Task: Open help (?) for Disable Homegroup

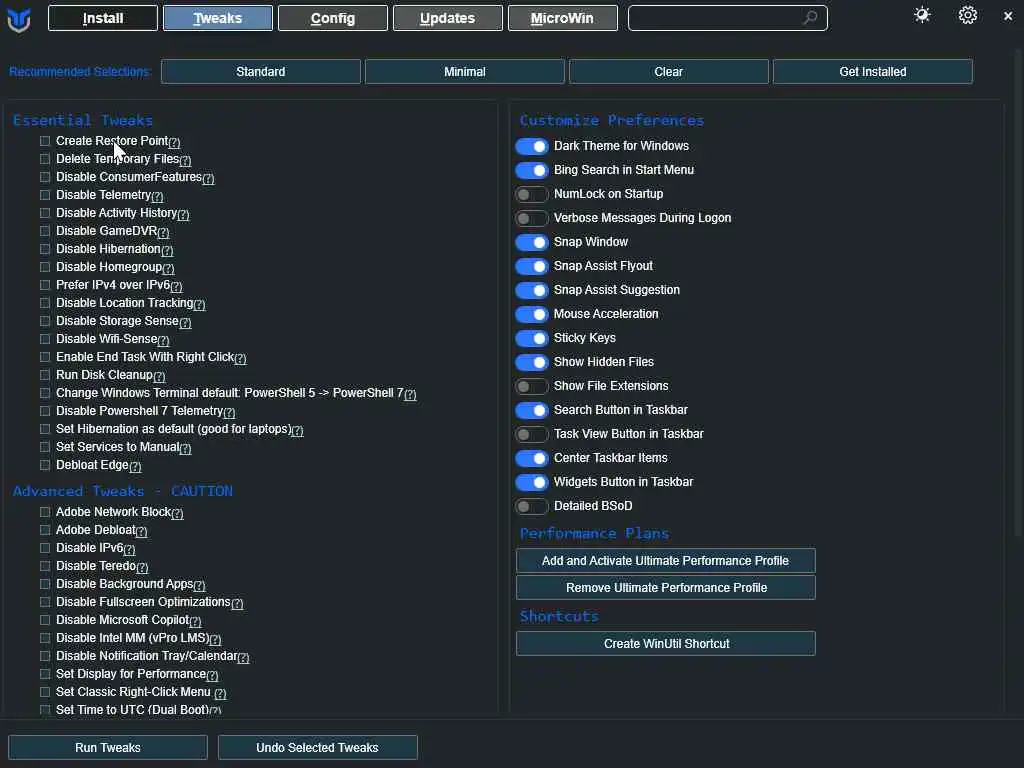Action: click(168, 268)
